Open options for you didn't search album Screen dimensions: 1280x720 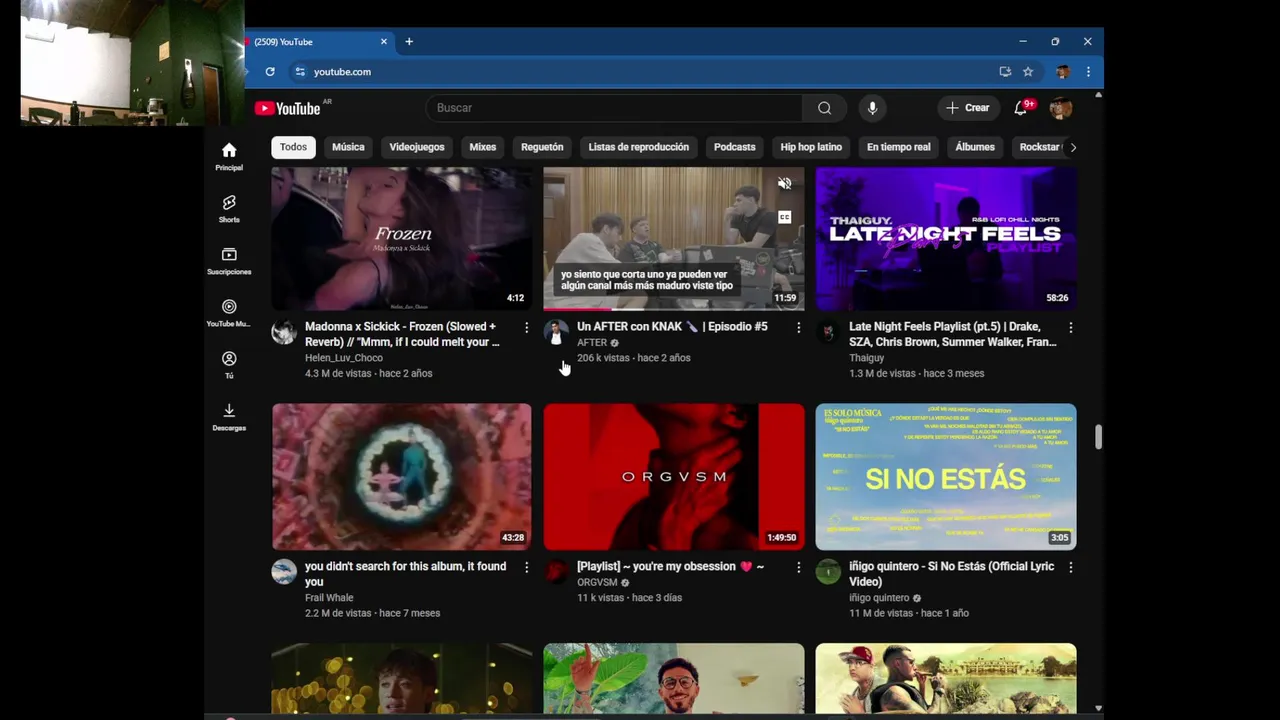[x=526, y=567]
